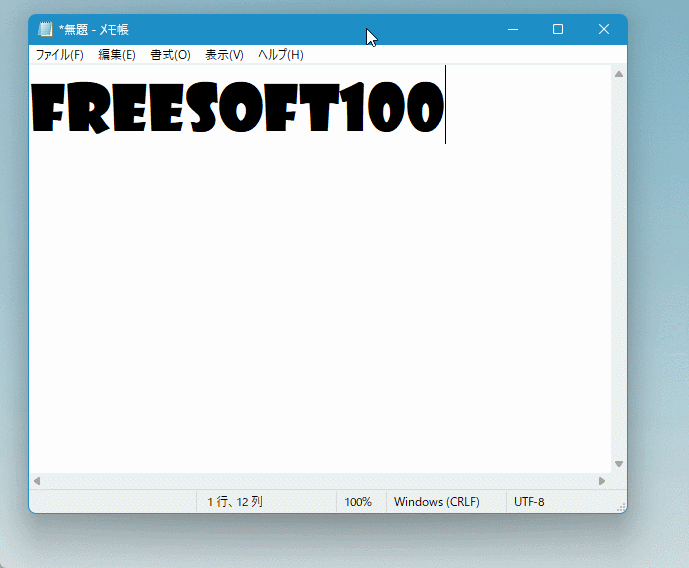The image size is (689, 568).
Task: Maximize the メモ帳 window
Action: [558, 29]
